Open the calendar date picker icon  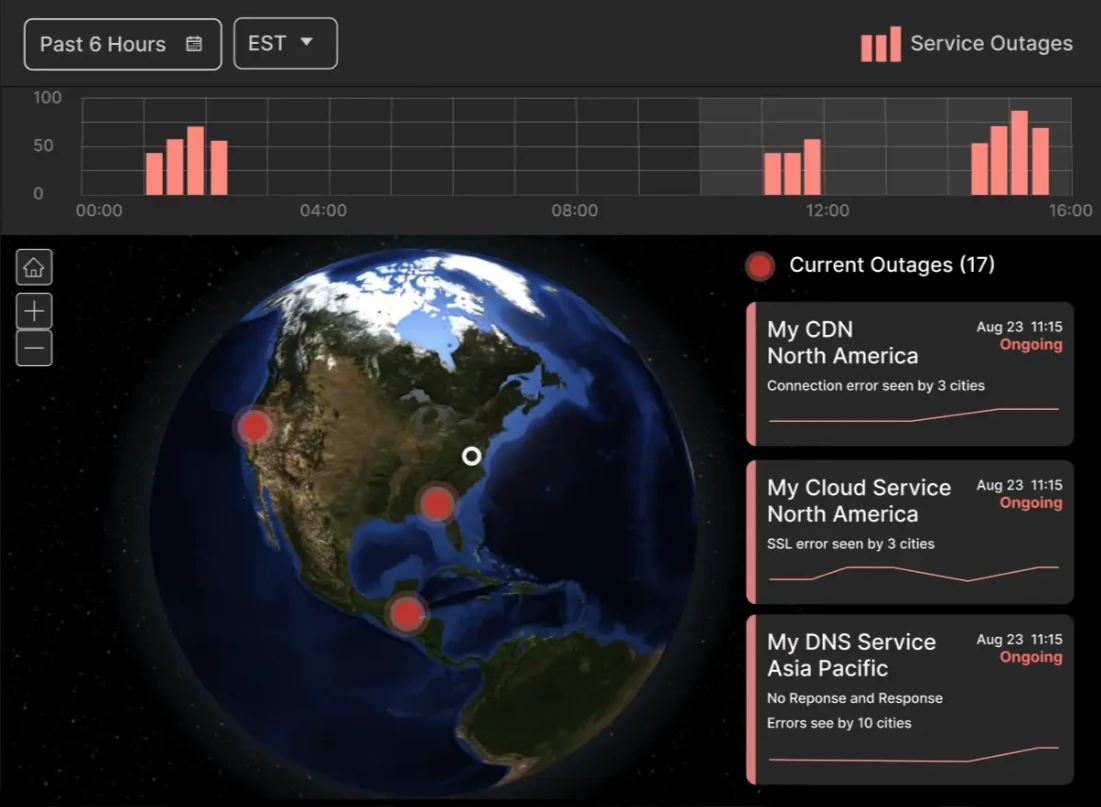194,44
